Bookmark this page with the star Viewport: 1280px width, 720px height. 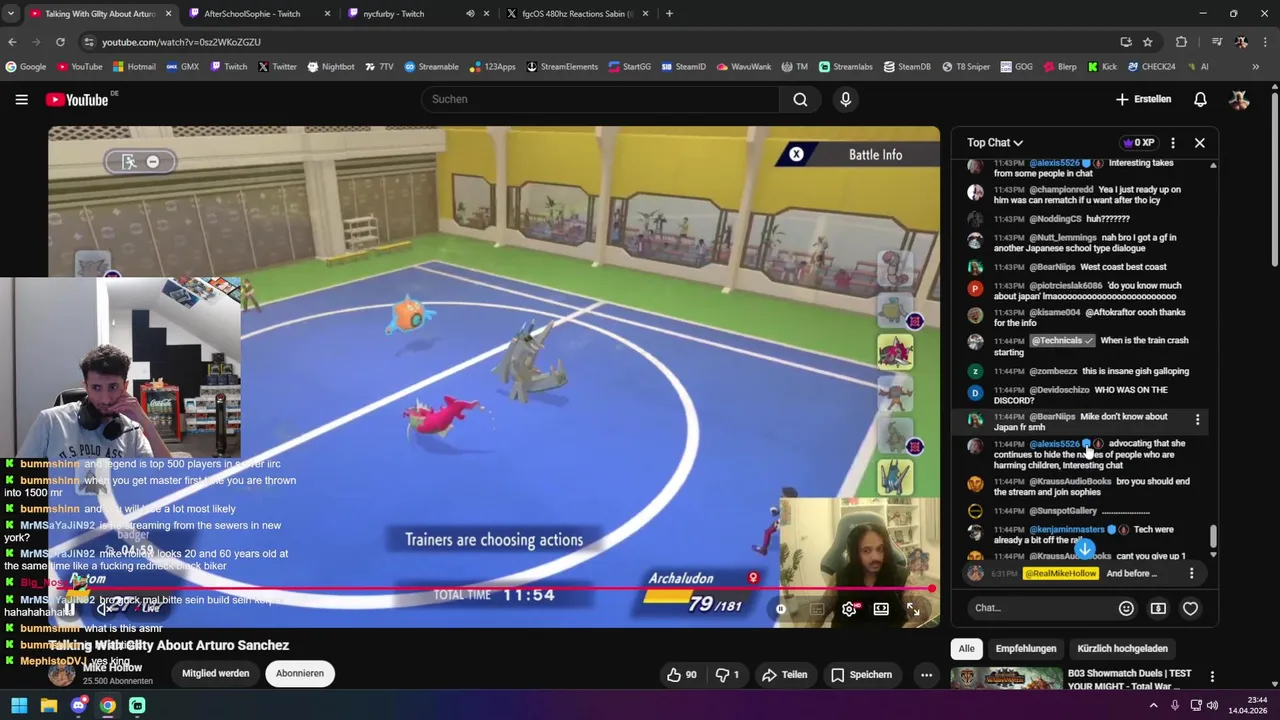pyautogui.click(x=1148, y=42)
